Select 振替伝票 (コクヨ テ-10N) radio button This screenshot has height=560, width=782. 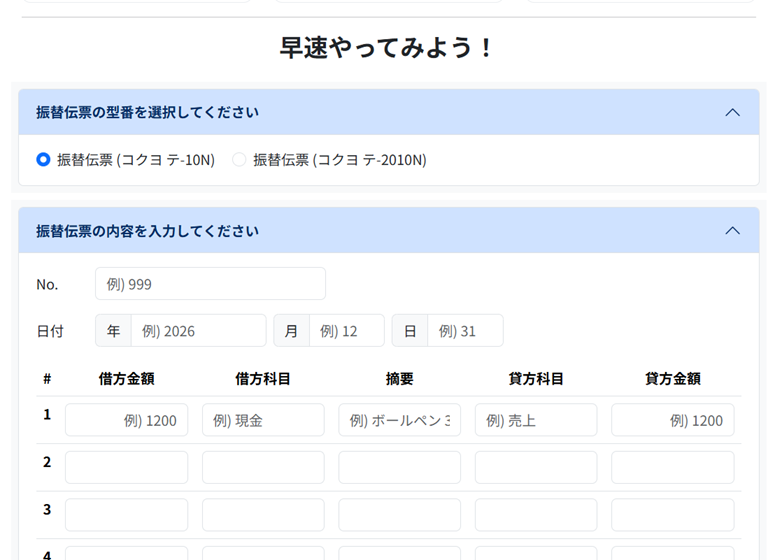pyautogui.click(x=43, y=160)
